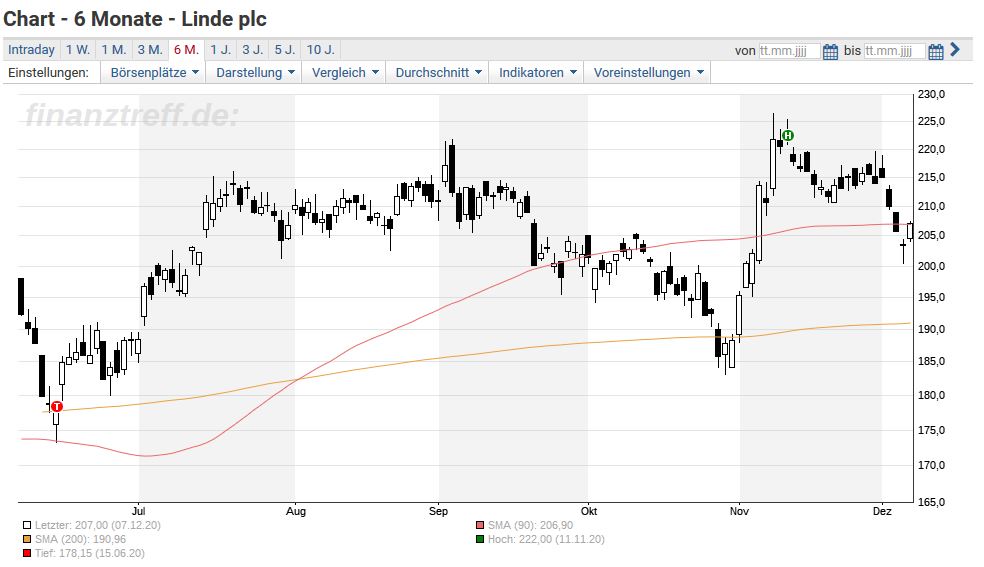Viewport: 984px width, 567px height.
Task: Click the 'Jul' x-axis label
Action: pyautogui.click(x=139, y=511)
